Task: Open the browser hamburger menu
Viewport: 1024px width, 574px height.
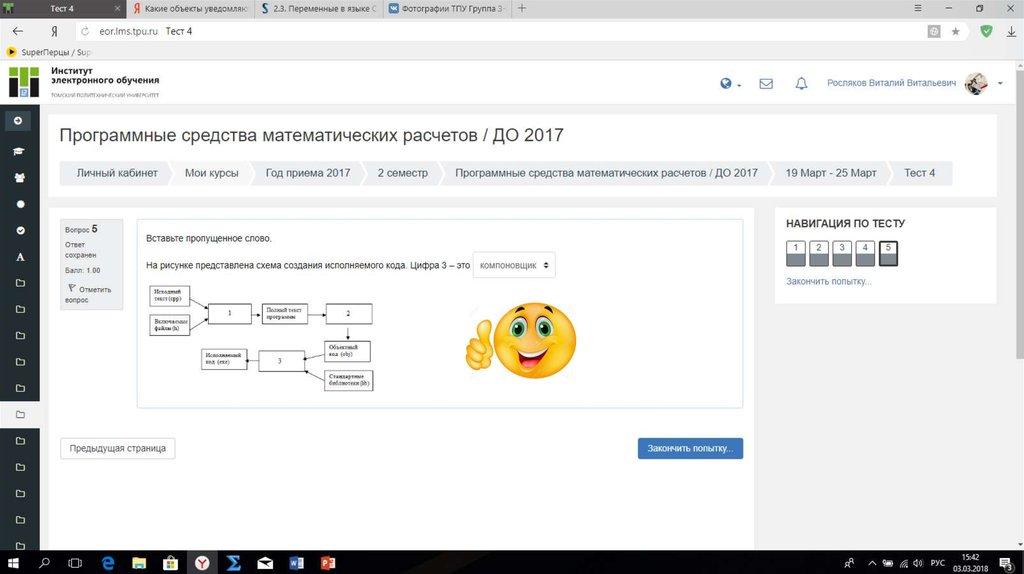Action: coord(918,8)
